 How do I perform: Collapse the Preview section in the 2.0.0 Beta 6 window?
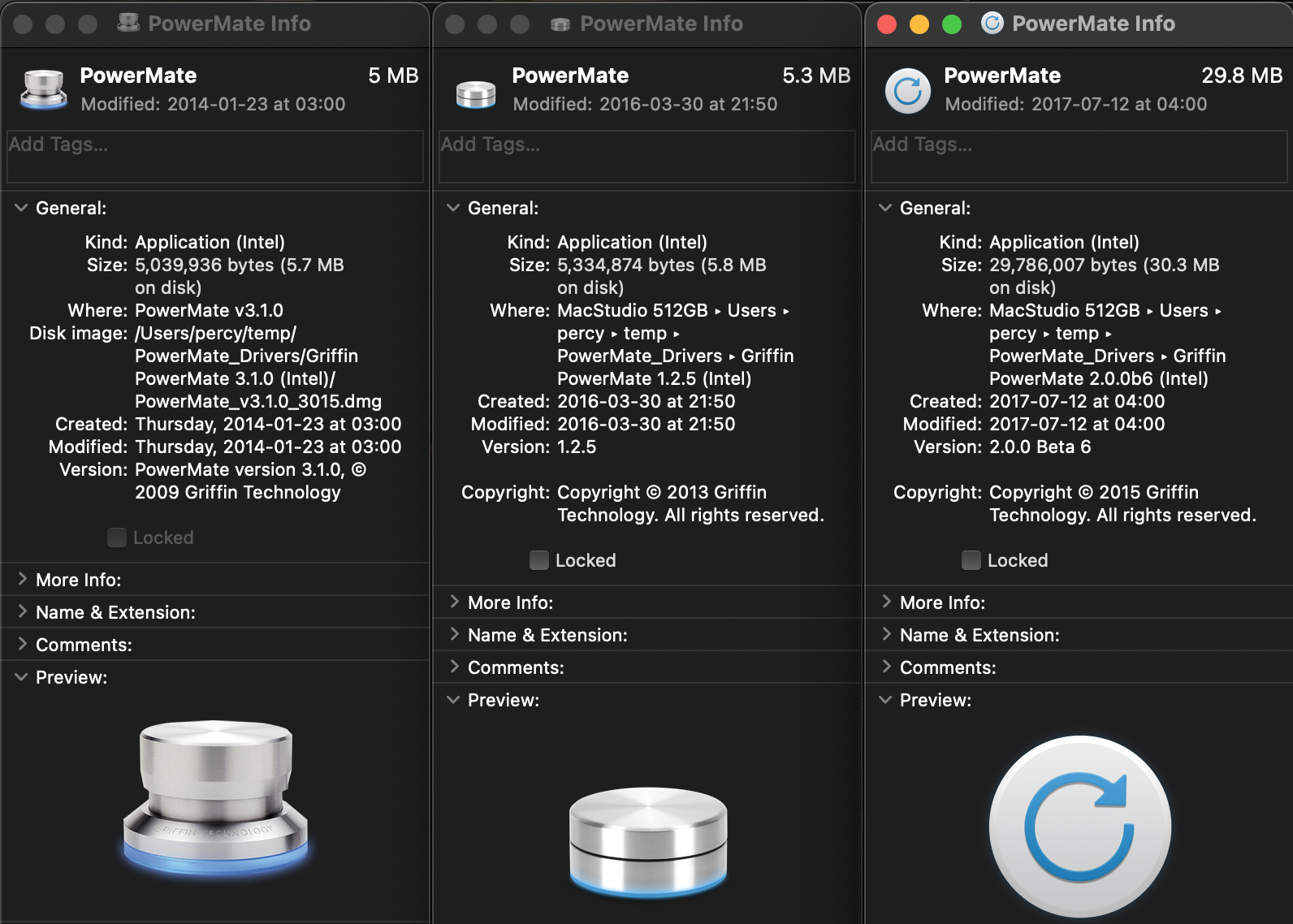pos(886,700)
